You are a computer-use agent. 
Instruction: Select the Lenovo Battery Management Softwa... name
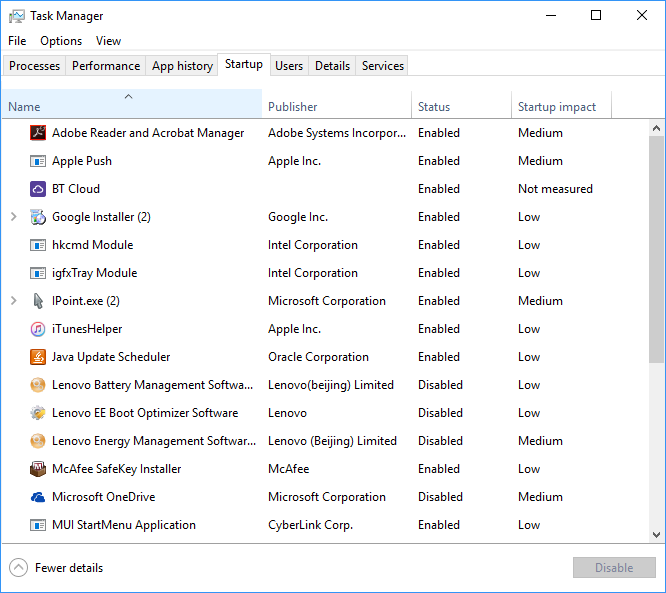point(152,385)
